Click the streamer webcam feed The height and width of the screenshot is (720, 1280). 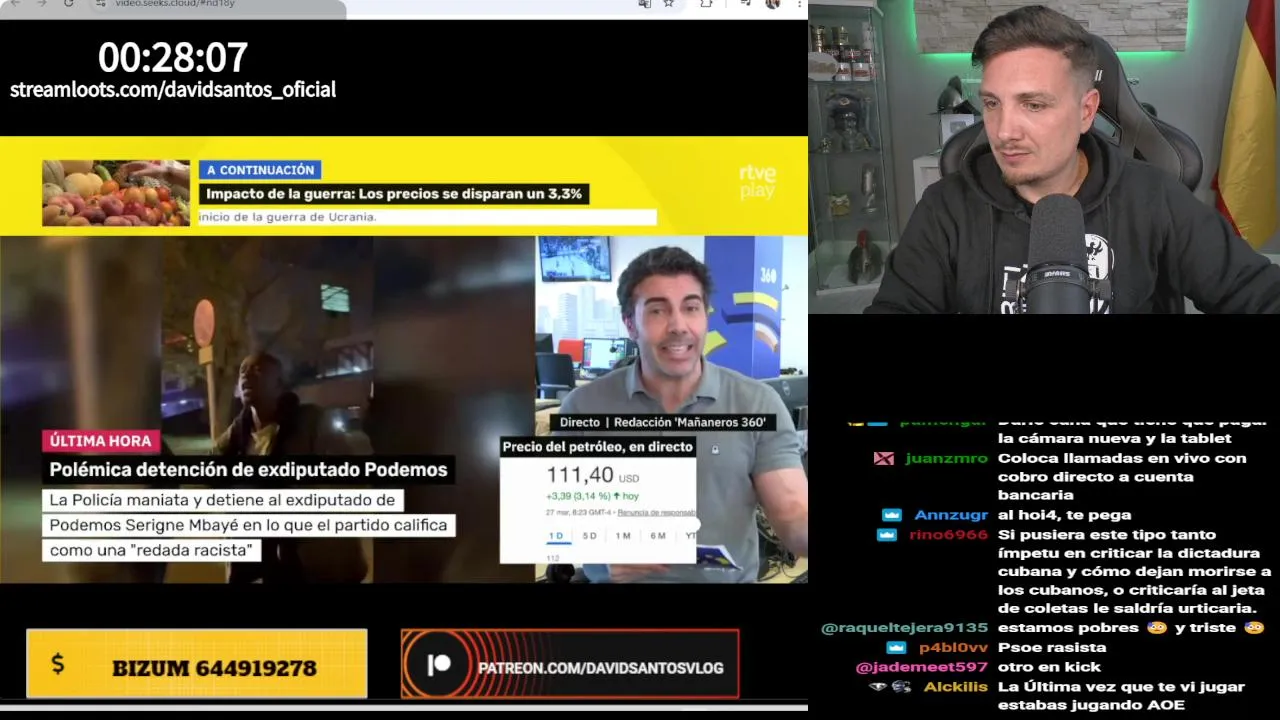pyautogui.click(x=1044, y=157)
